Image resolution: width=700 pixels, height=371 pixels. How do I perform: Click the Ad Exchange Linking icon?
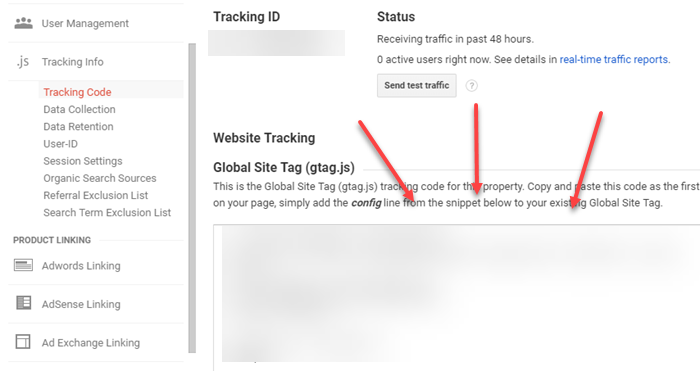click(x=23, y=342)
